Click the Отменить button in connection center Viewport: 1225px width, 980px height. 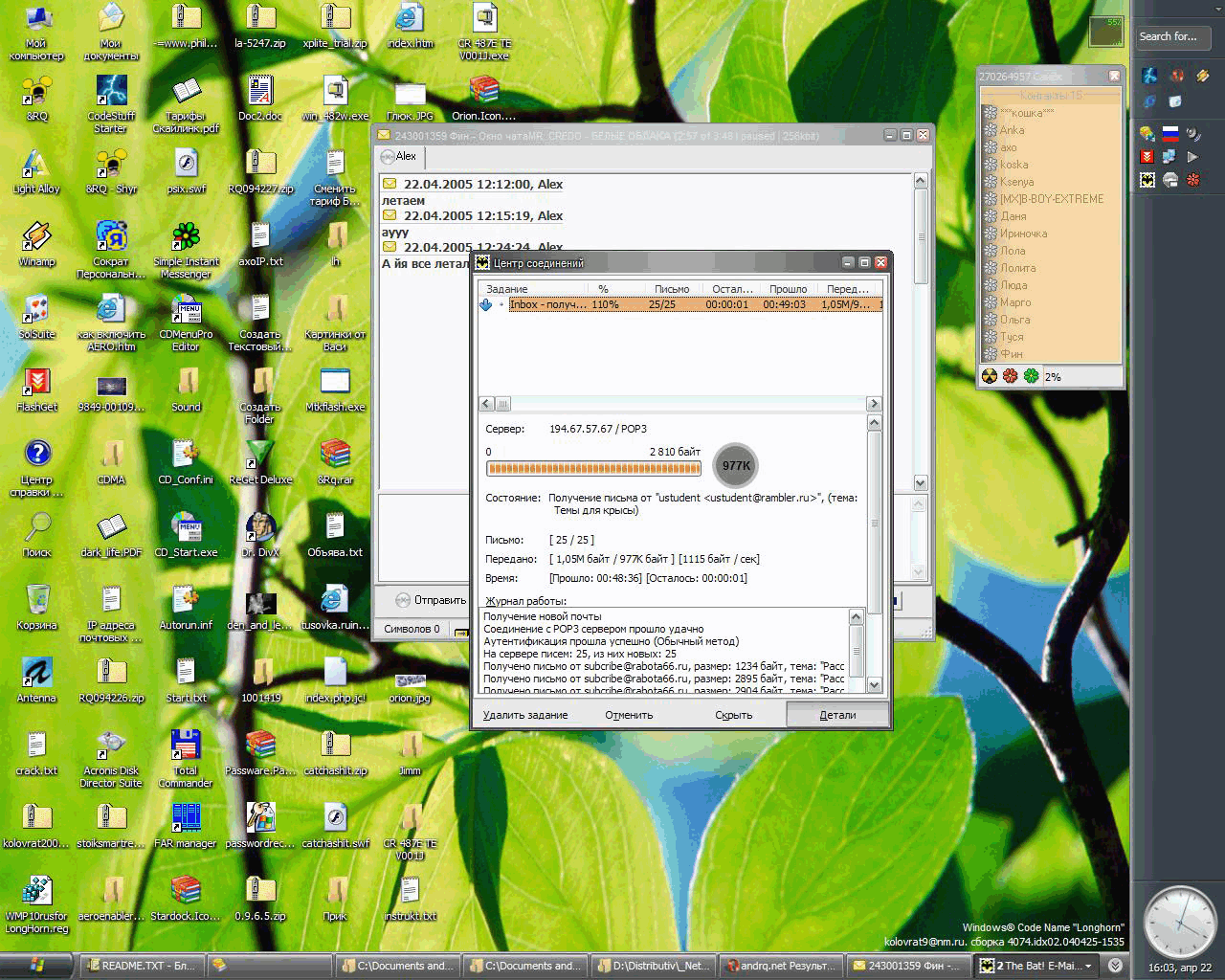(629, 715)
